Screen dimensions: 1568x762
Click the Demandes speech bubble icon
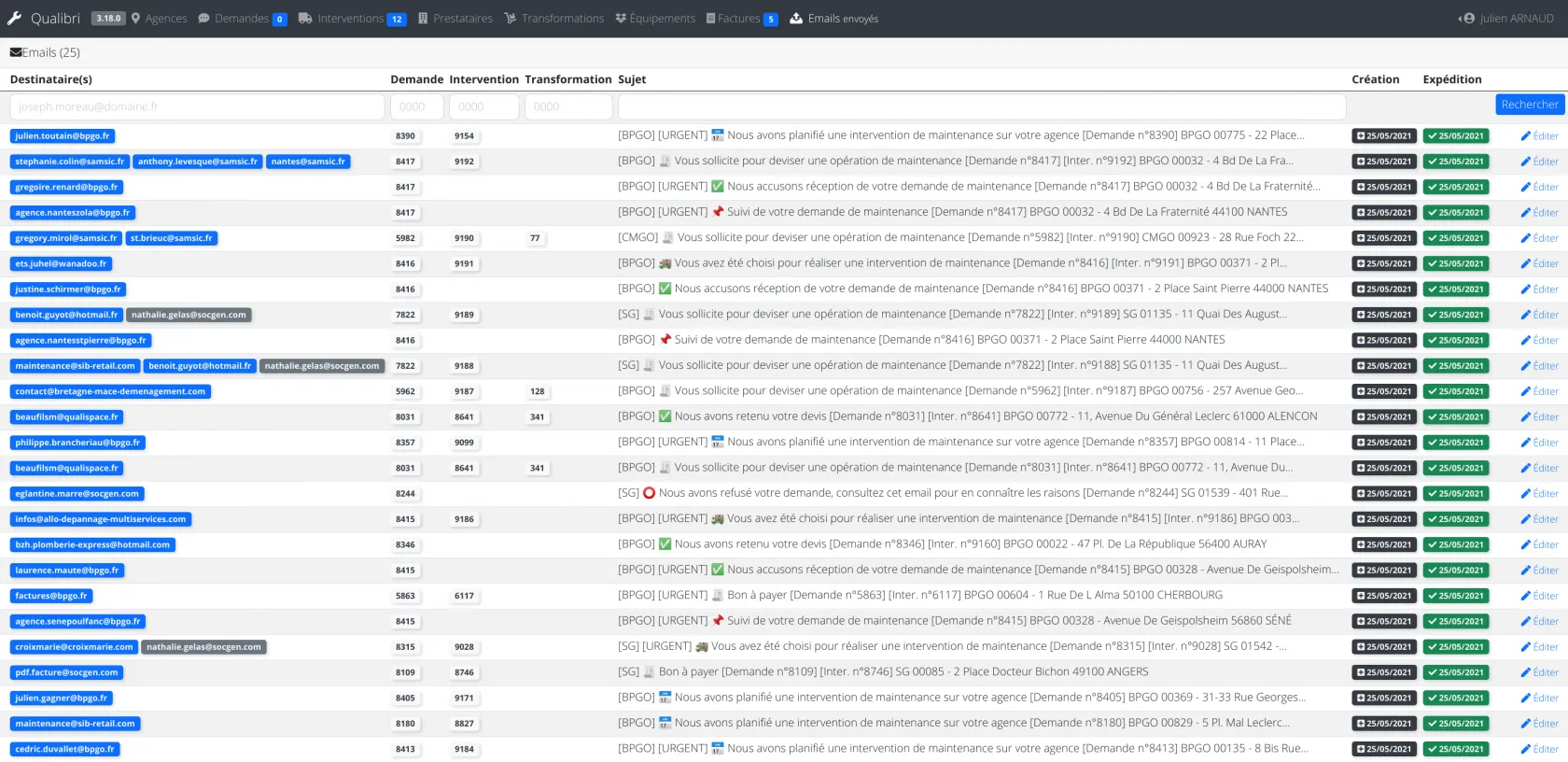pos(203,19)
